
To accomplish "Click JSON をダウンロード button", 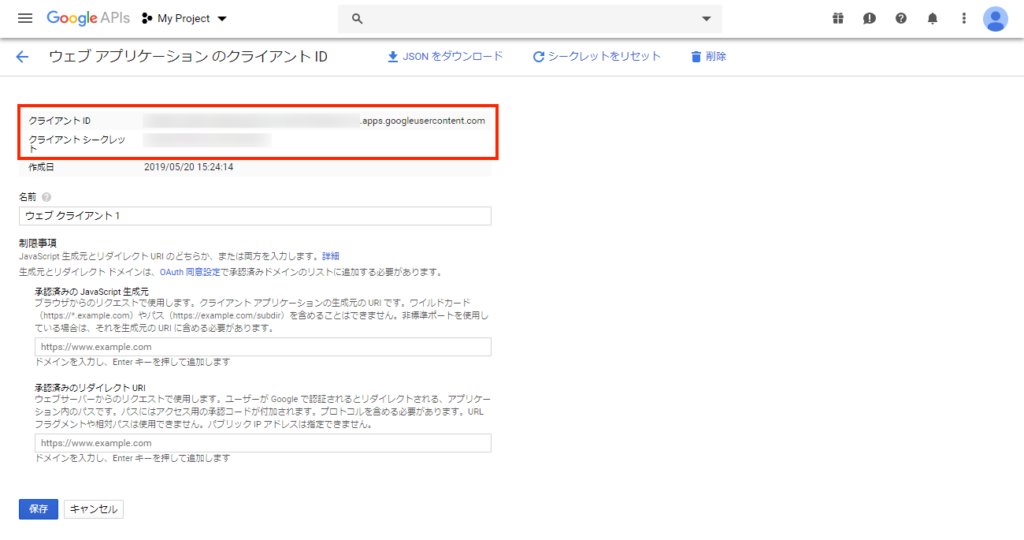I will 445,57.
